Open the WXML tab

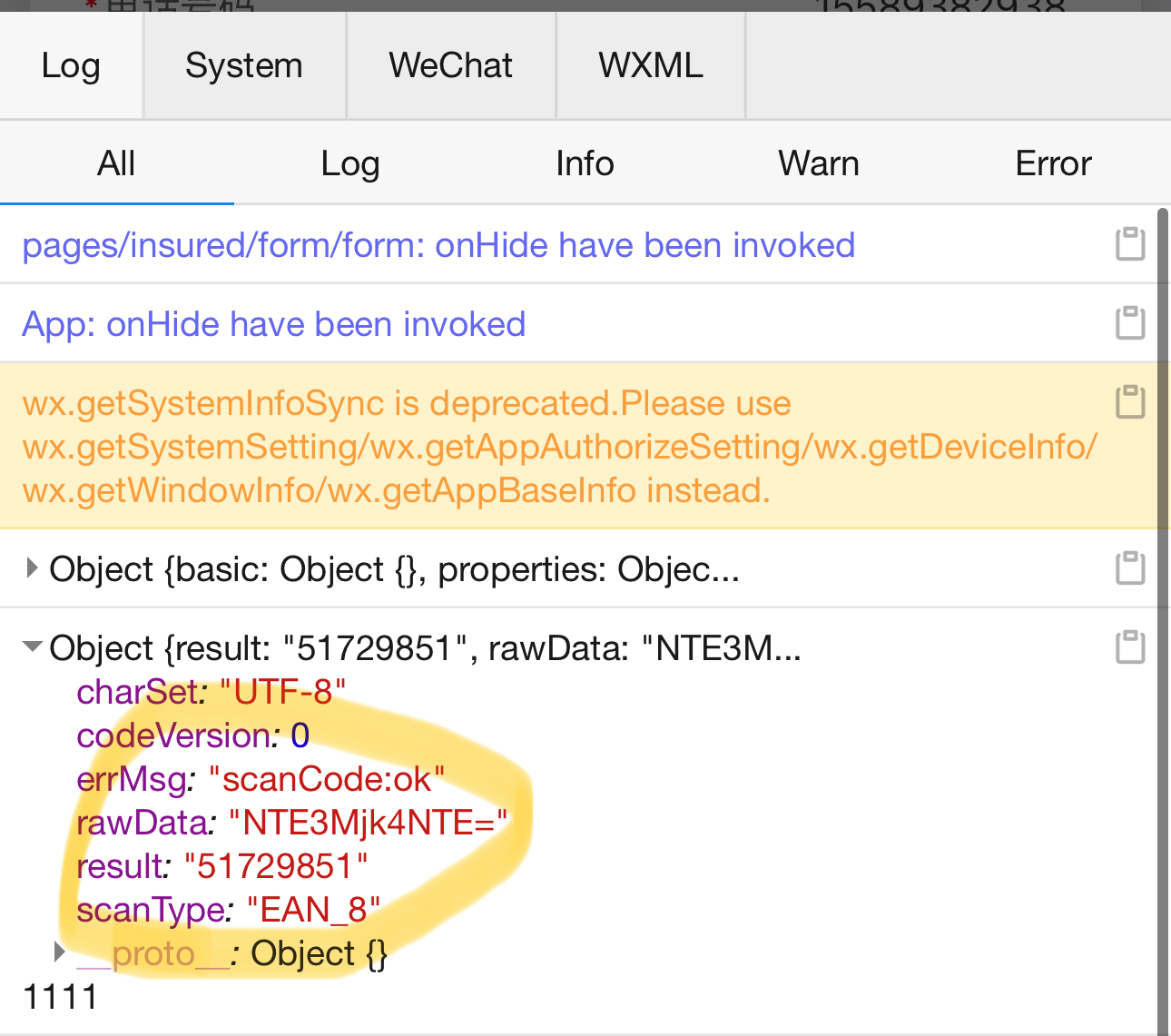pos(650,65)
